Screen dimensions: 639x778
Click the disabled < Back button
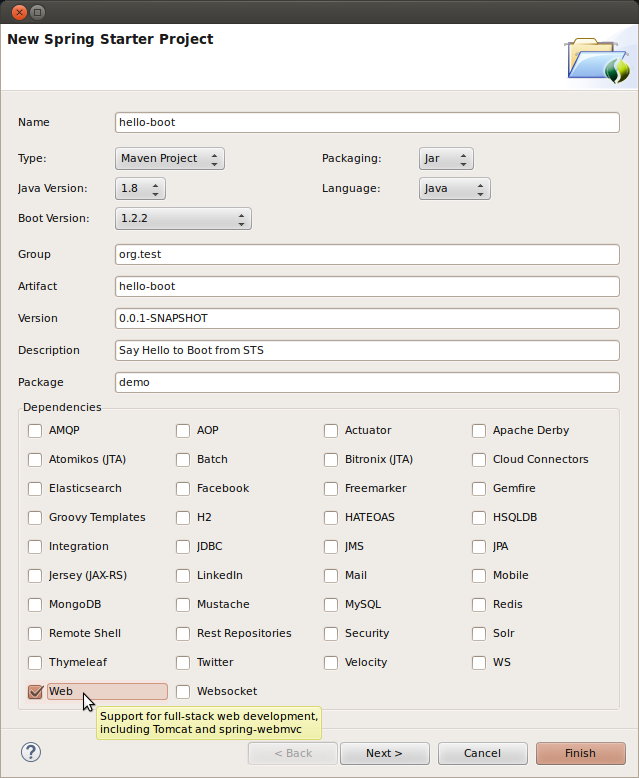point(293,753)
